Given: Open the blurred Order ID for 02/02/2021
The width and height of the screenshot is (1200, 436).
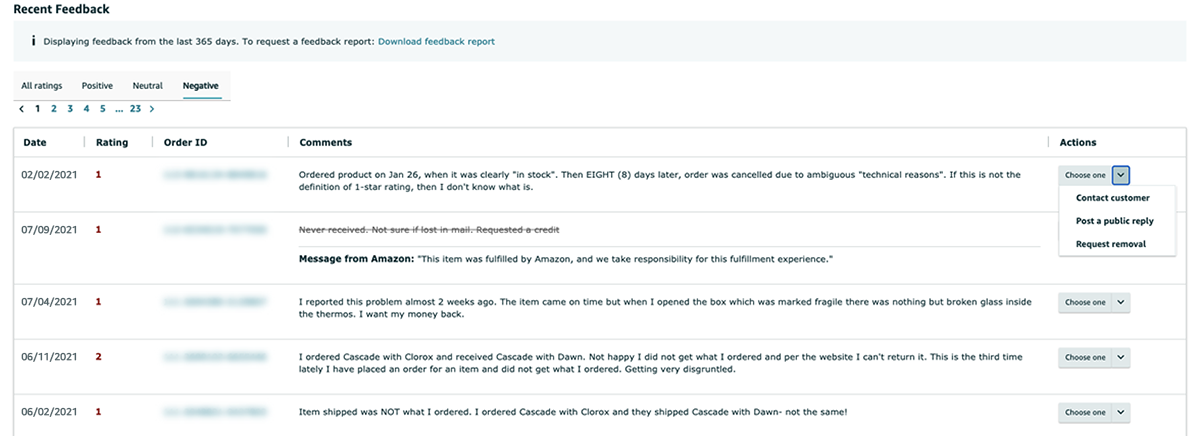Looking at the screenshot, I should pos(214,175).
